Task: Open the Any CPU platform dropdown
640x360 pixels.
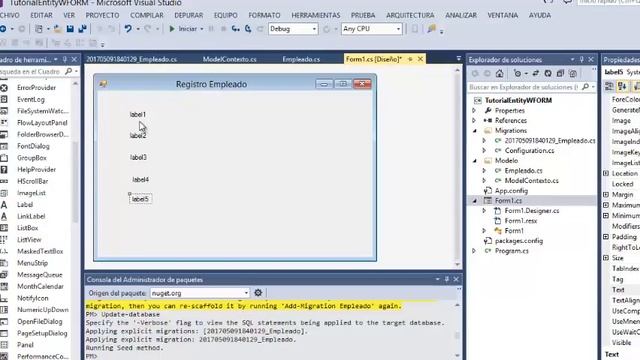Action: (x=398, y=29)
